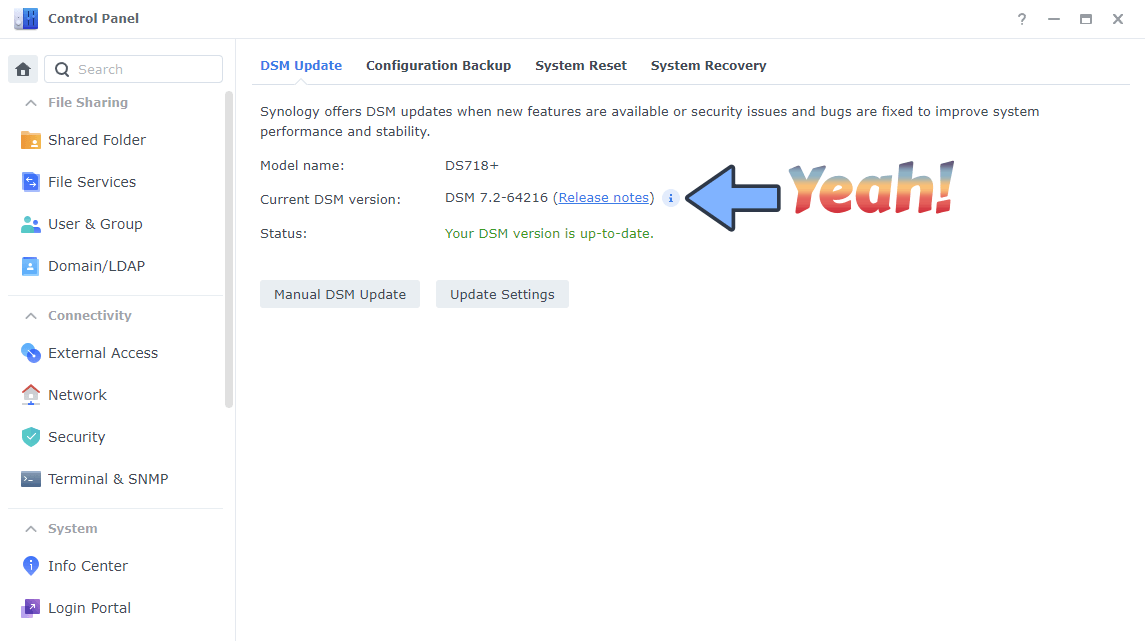The width and height of the screenshot is (1145, 641).
Task: Go to the Network settings icon
Action: (31, 395)
